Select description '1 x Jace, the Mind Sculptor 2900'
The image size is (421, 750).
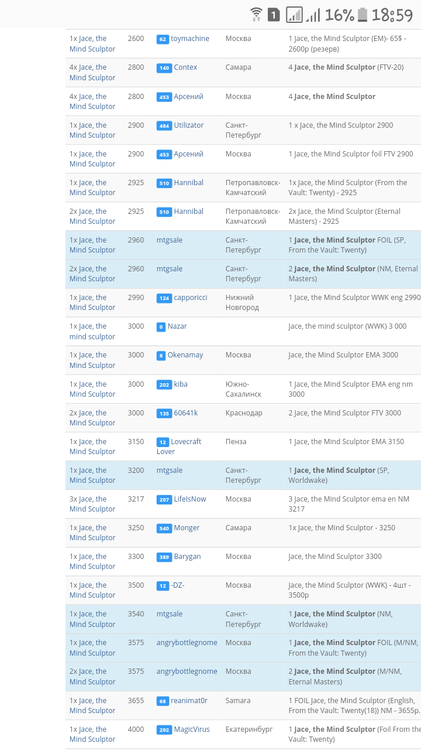(341, 125)
